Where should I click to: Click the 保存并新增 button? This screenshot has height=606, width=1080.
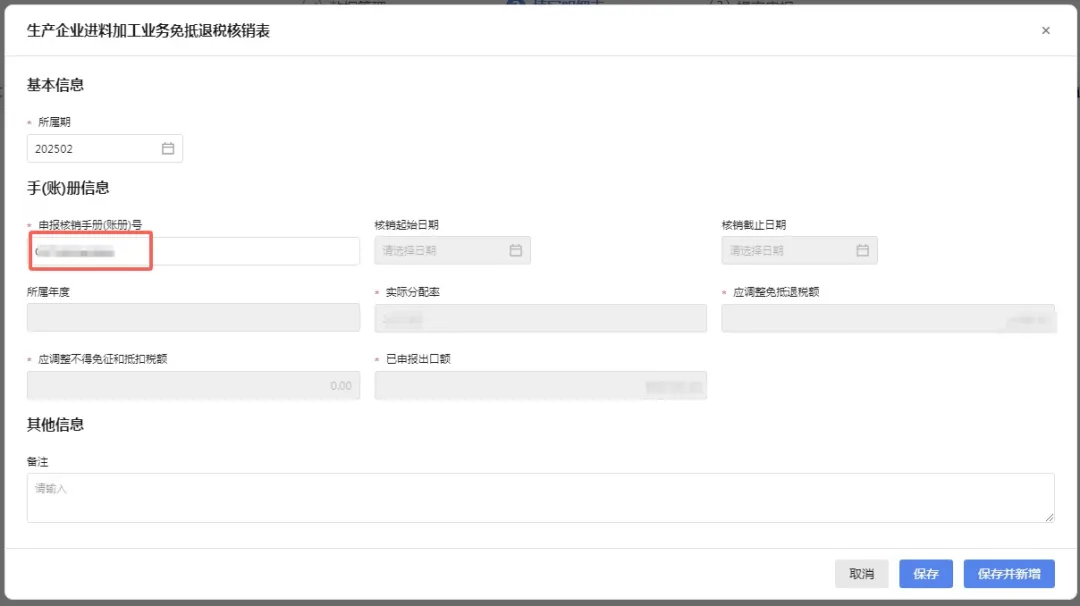pyautogui.click(x=1009, y=573)
